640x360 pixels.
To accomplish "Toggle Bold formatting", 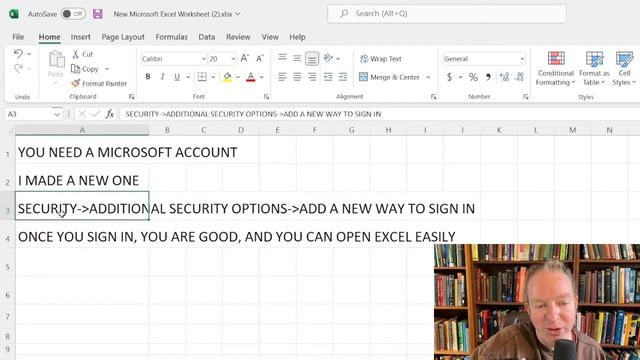I will click(x=148, y=77).
